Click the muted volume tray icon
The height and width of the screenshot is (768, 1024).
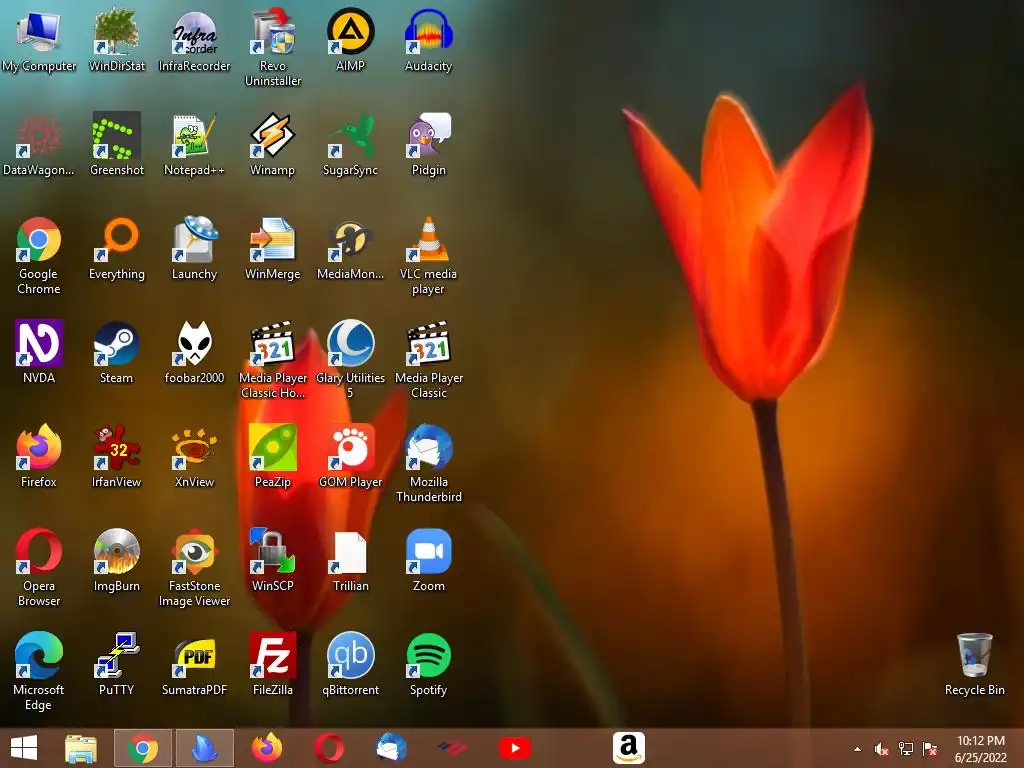pyautogui.click(x=882, y=749)
